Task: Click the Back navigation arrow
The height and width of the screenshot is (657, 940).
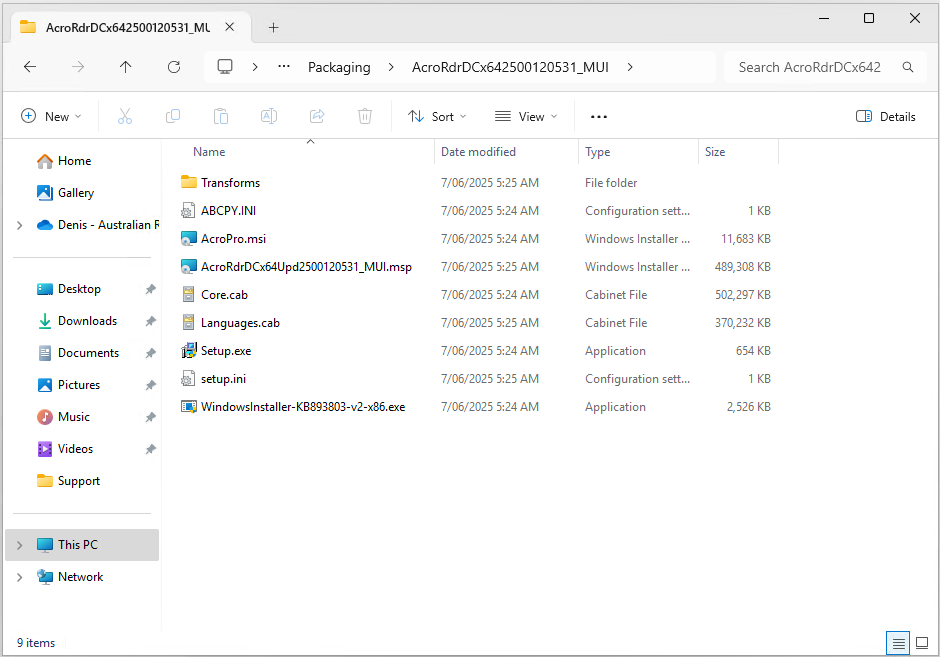Action: [30, 67]
